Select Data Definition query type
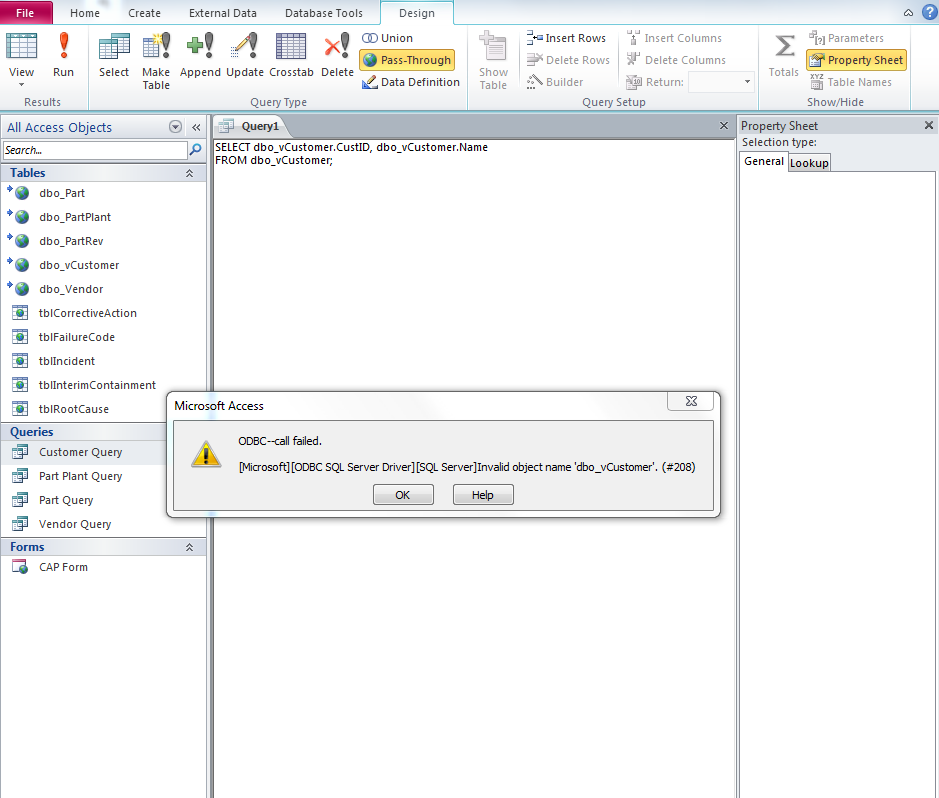Viewport: 939px width, 798px height. click(x=411, y=82)
